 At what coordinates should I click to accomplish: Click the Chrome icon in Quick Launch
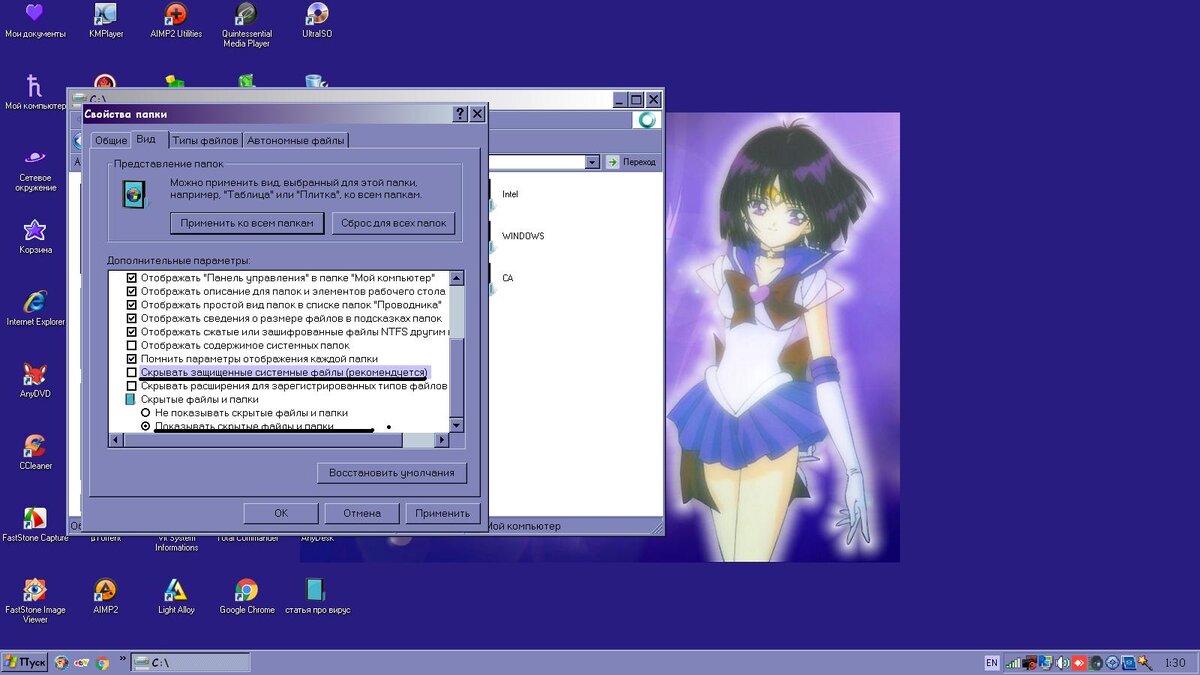pos(102,663)
